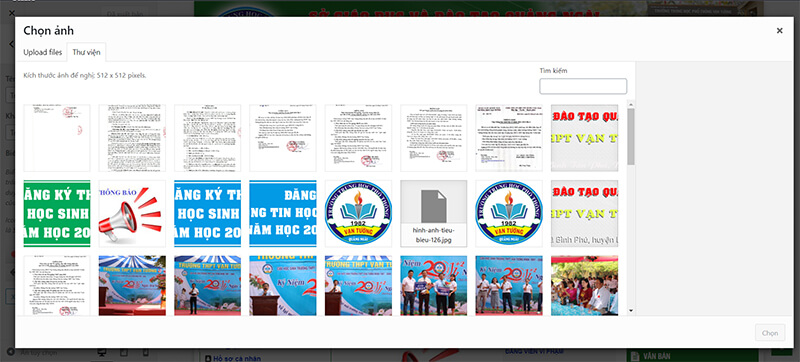
Task: Open the Thư viện tab
Action: coord(86,52)
